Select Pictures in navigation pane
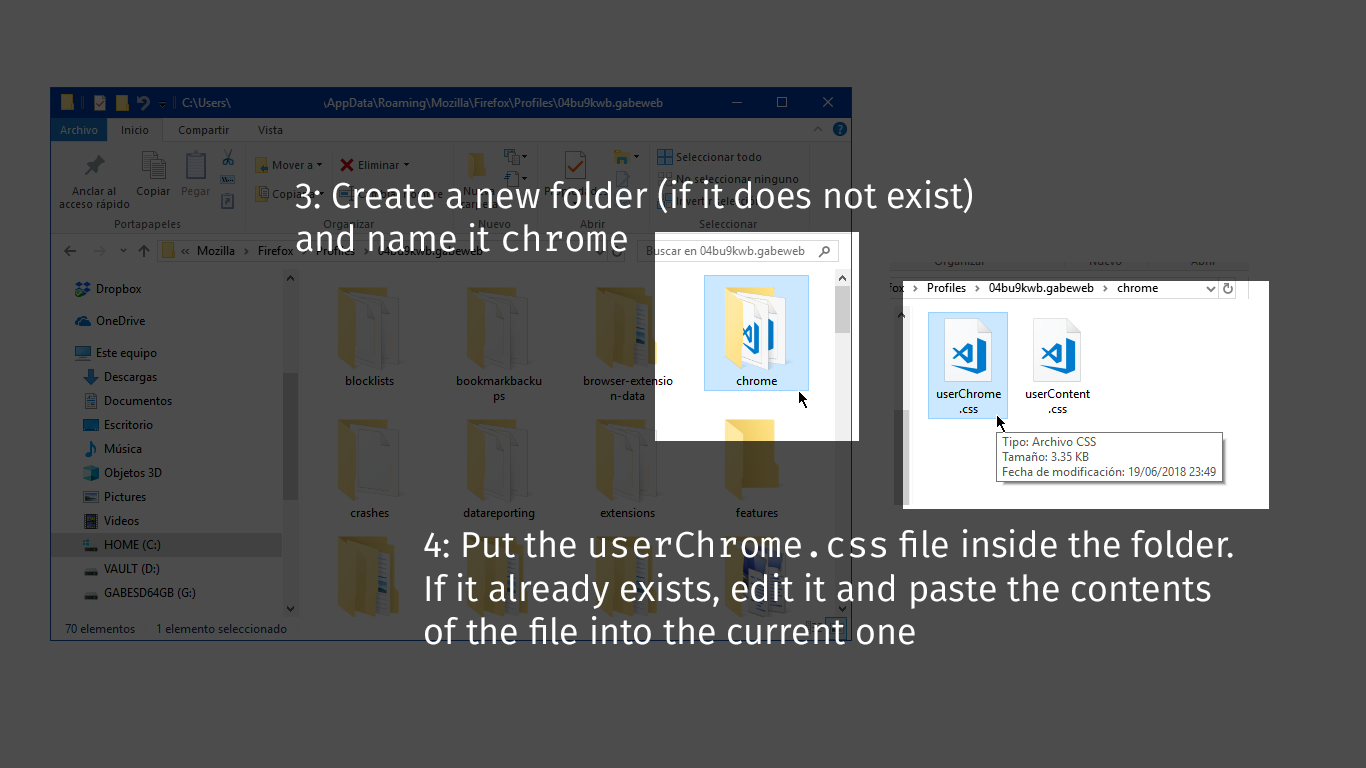 (125, 497)
